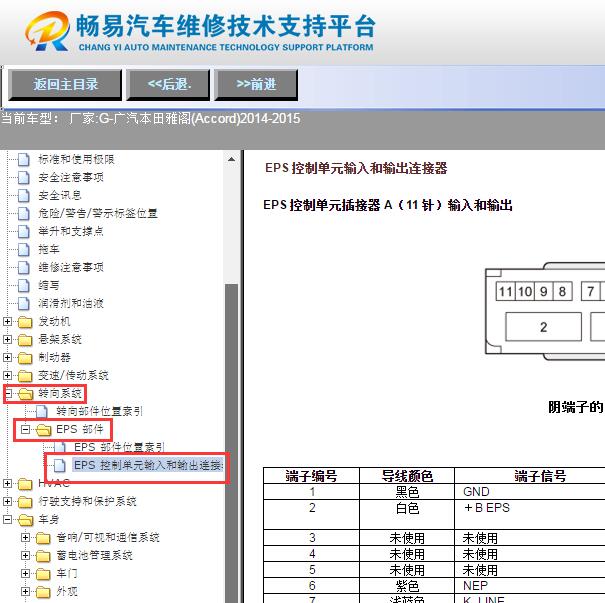This screenshot has width=605, height=603.
Task: Expand the 行驶支持和保护系统 folder
Action: pyautogui.click(x=7, y=501)
